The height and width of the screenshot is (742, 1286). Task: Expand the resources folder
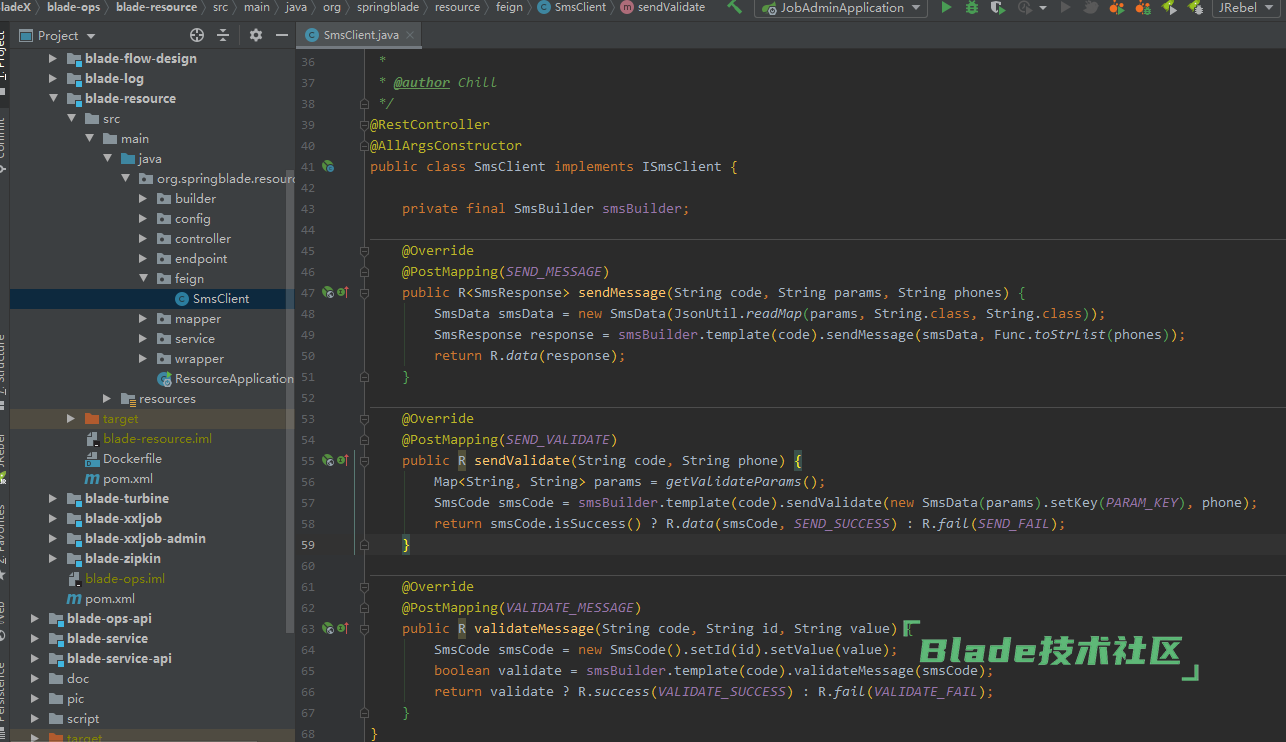(x=107, y=399)
